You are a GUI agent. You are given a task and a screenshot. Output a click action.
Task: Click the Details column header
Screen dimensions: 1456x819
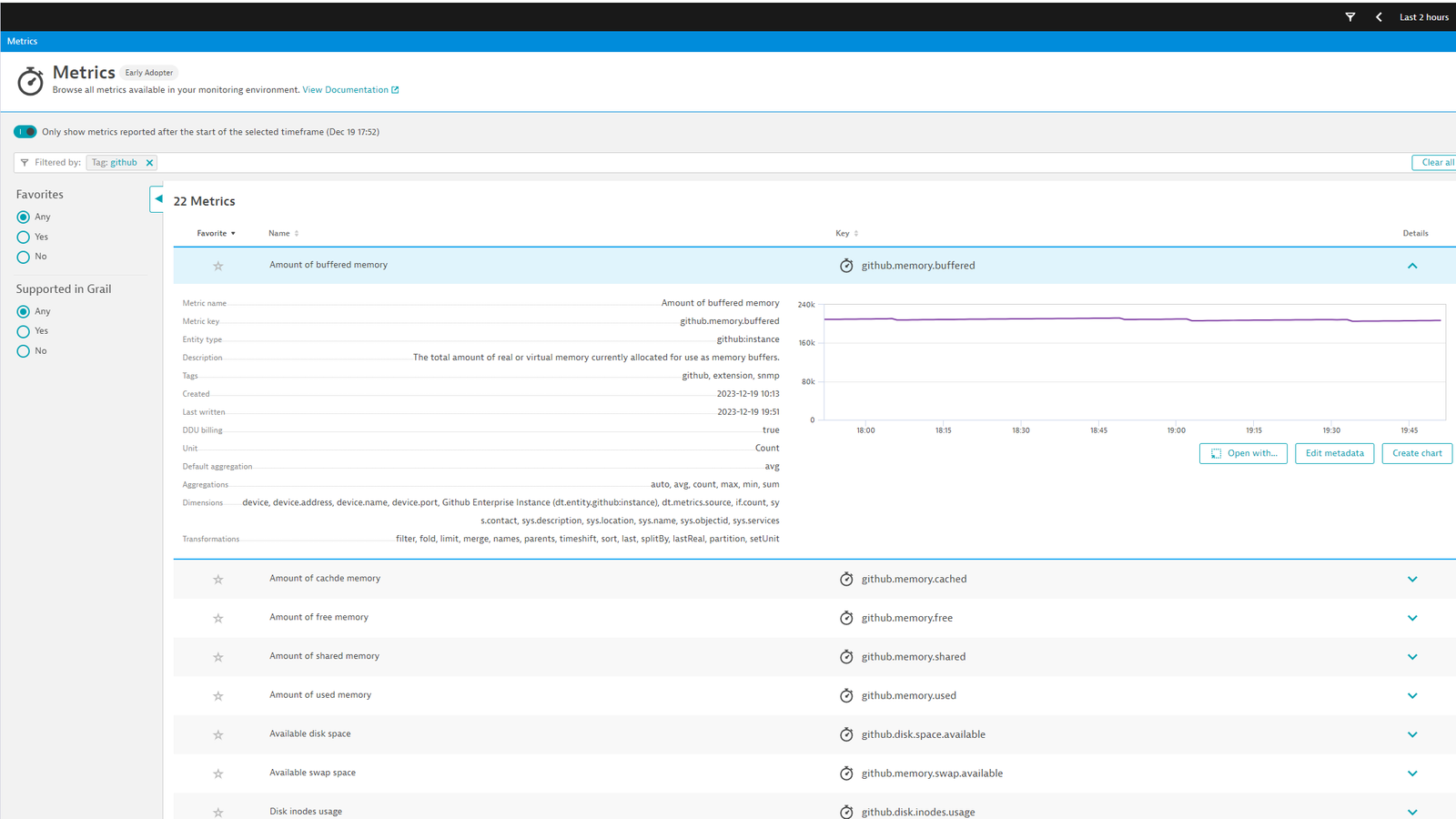[x=1415, y=234]
